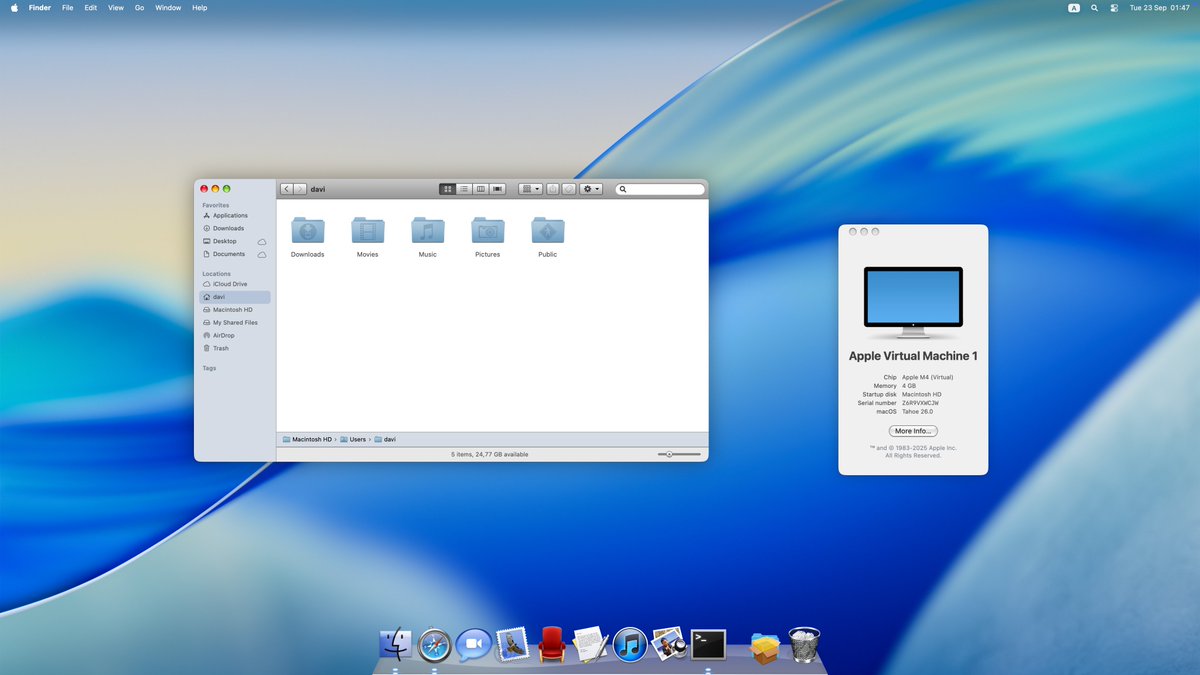1200x675 pixels.
Task: Open the Public folder icon
Action: coord(548,231)
